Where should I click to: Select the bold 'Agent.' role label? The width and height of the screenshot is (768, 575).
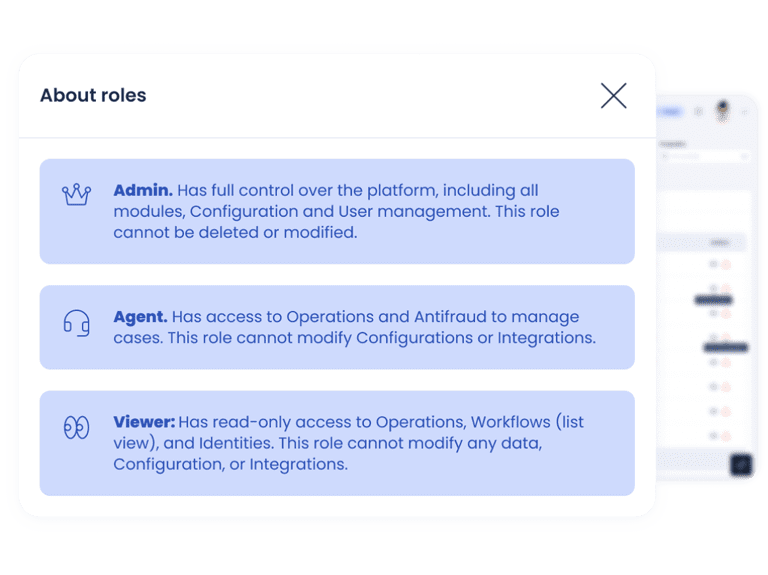(x=140, y=317)
